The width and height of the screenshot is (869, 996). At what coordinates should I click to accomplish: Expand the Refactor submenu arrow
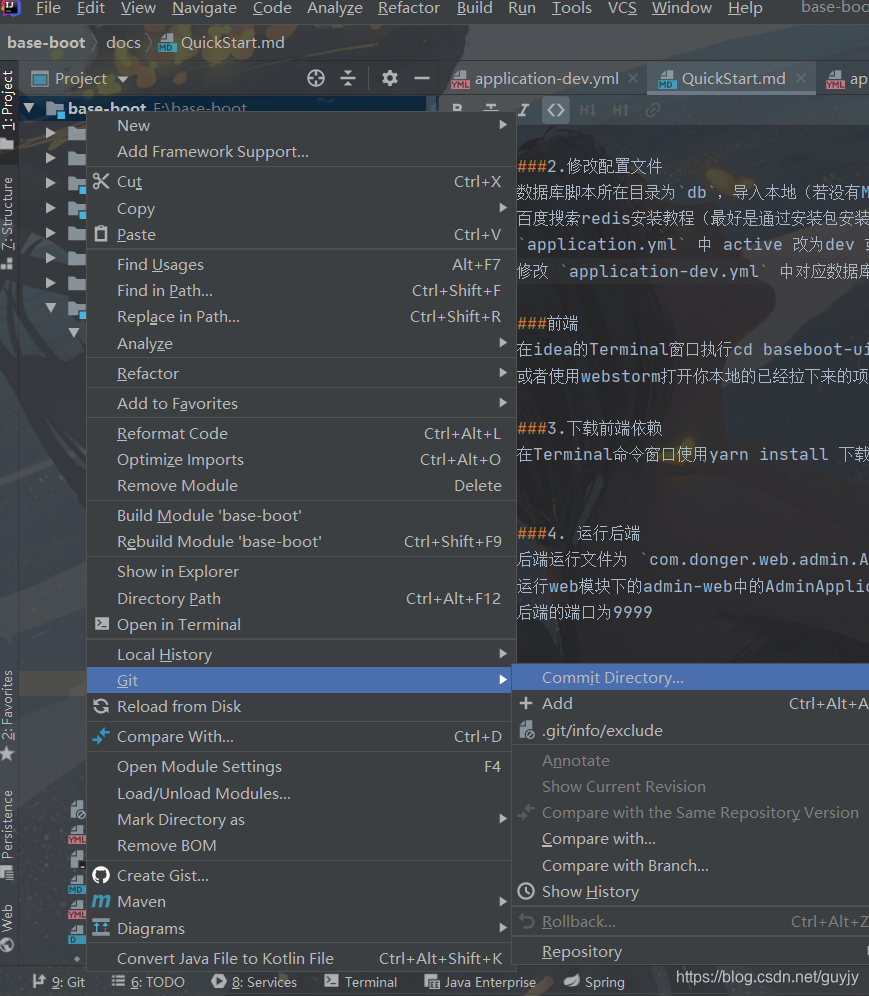point(503,373)
